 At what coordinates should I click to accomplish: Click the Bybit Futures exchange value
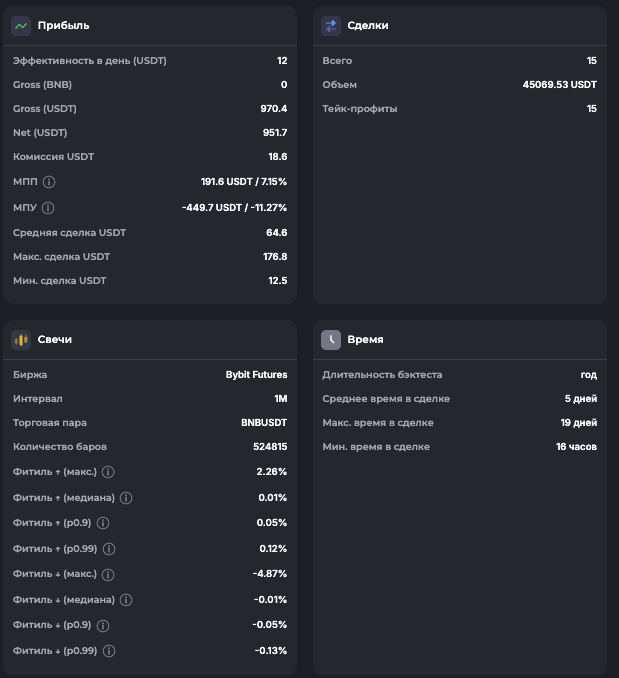click(256, 375)
